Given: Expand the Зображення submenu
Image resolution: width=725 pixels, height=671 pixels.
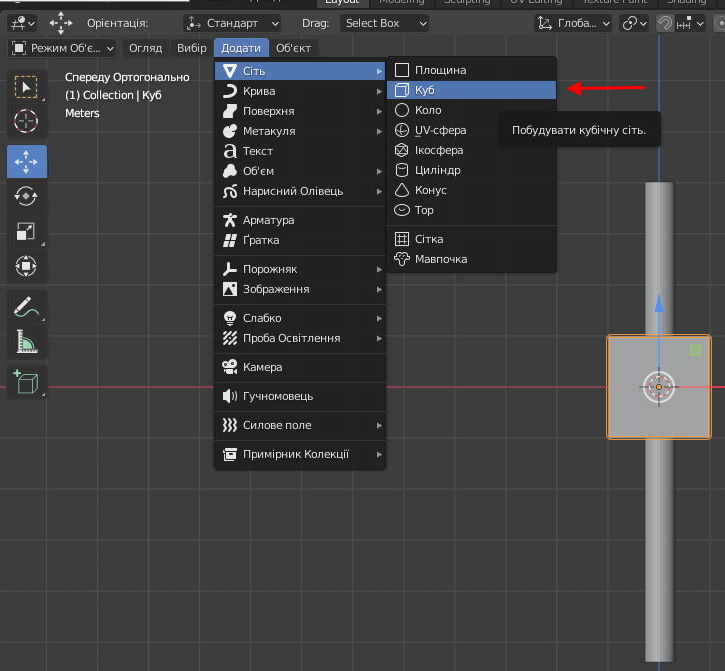Looking at the screenshot, I should [301, 289].
